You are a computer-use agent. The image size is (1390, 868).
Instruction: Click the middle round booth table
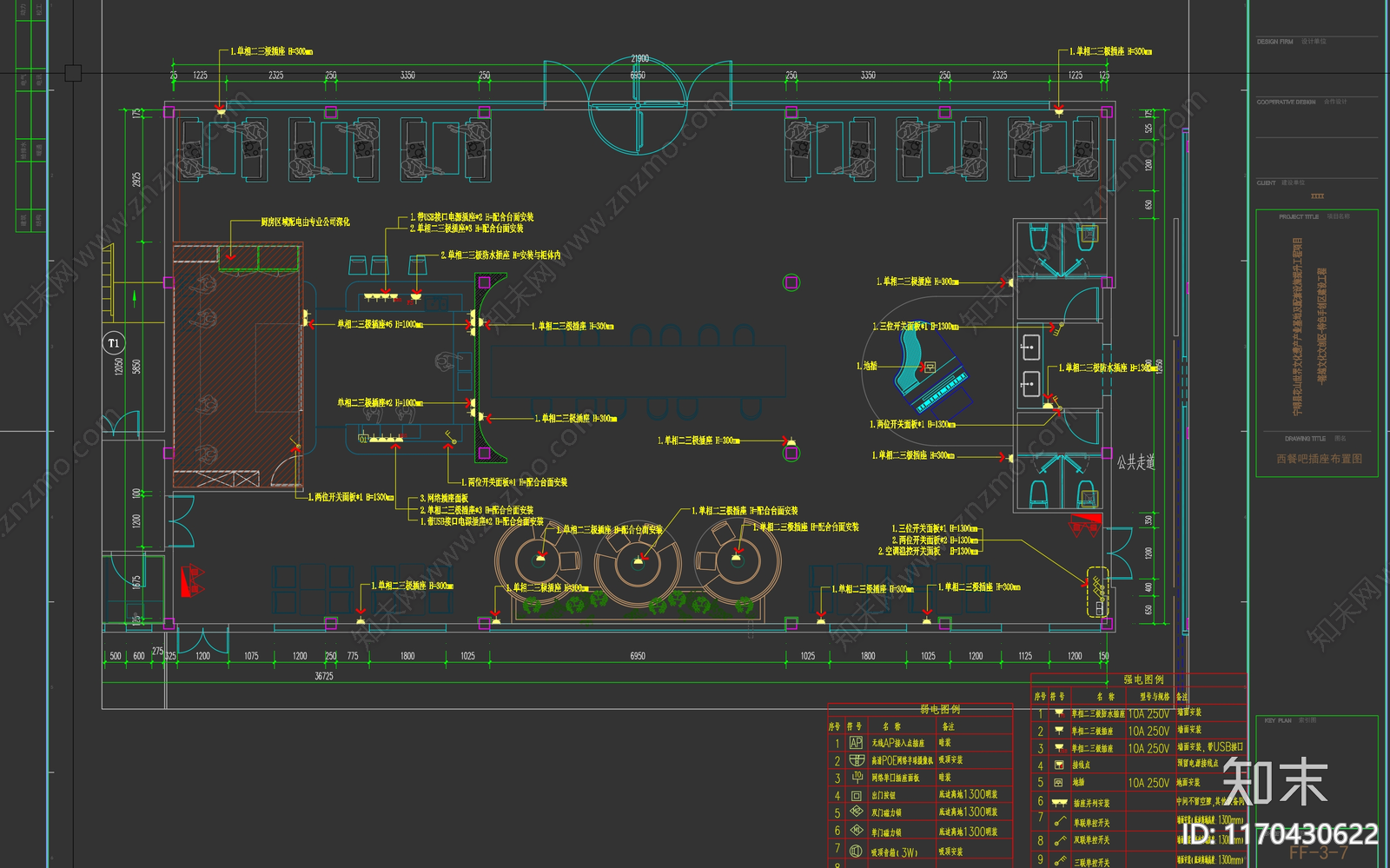click(x=639, y=563)
